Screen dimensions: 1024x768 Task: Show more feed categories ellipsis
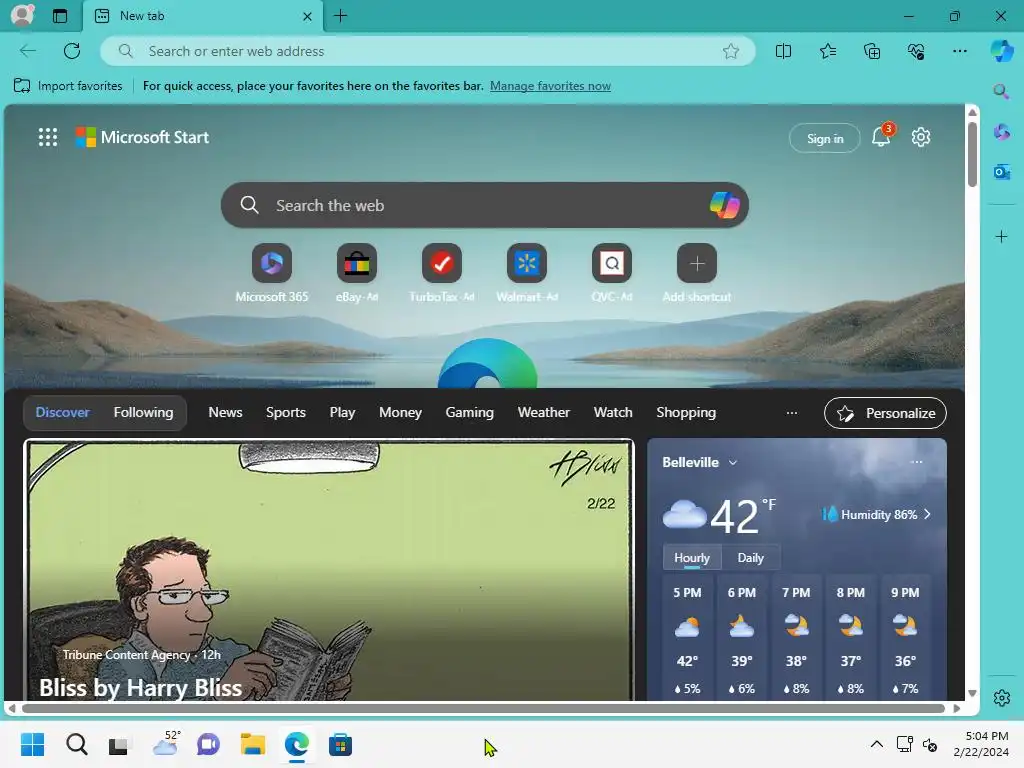792,412
